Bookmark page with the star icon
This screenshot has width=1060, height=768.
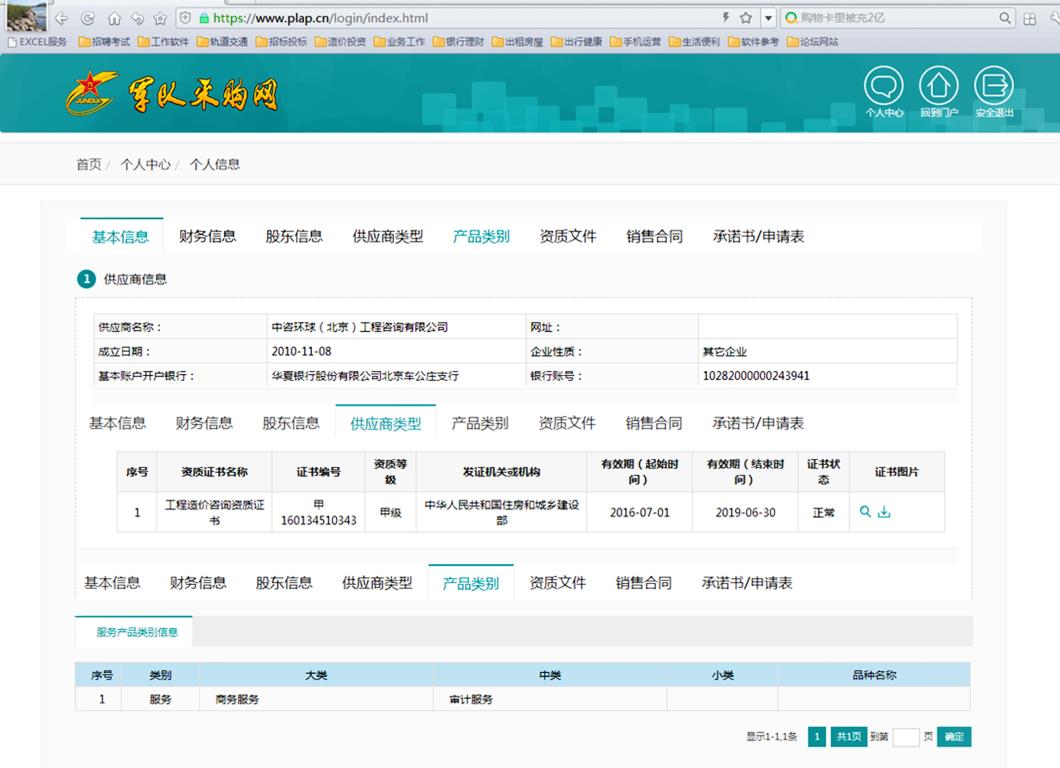pyautogui.click(x=746, y=18)
